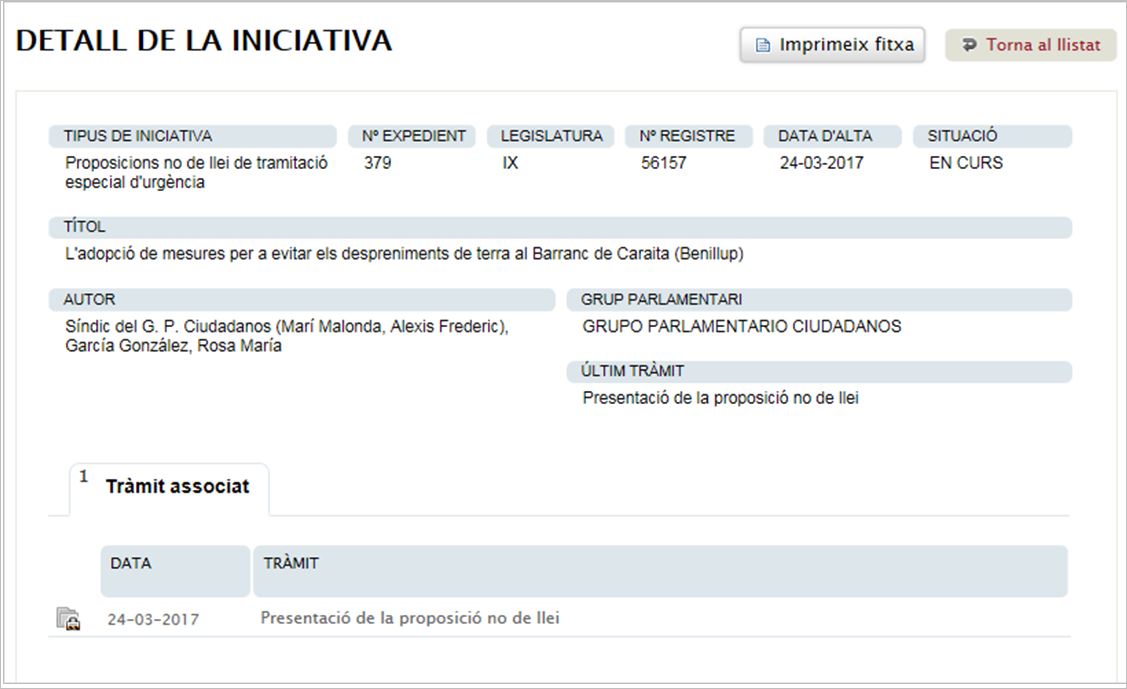The height and width of the screenshot is (689, 1127).
Task: Click the GRUPO PARLAMENTARIO CIUDADANOS value
Action: pyautogui.click(x=741, y=326)
